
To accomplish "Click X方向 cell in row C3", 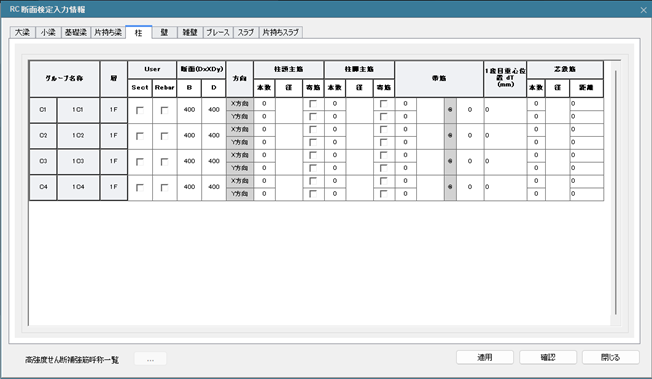I will pos(240,156).
